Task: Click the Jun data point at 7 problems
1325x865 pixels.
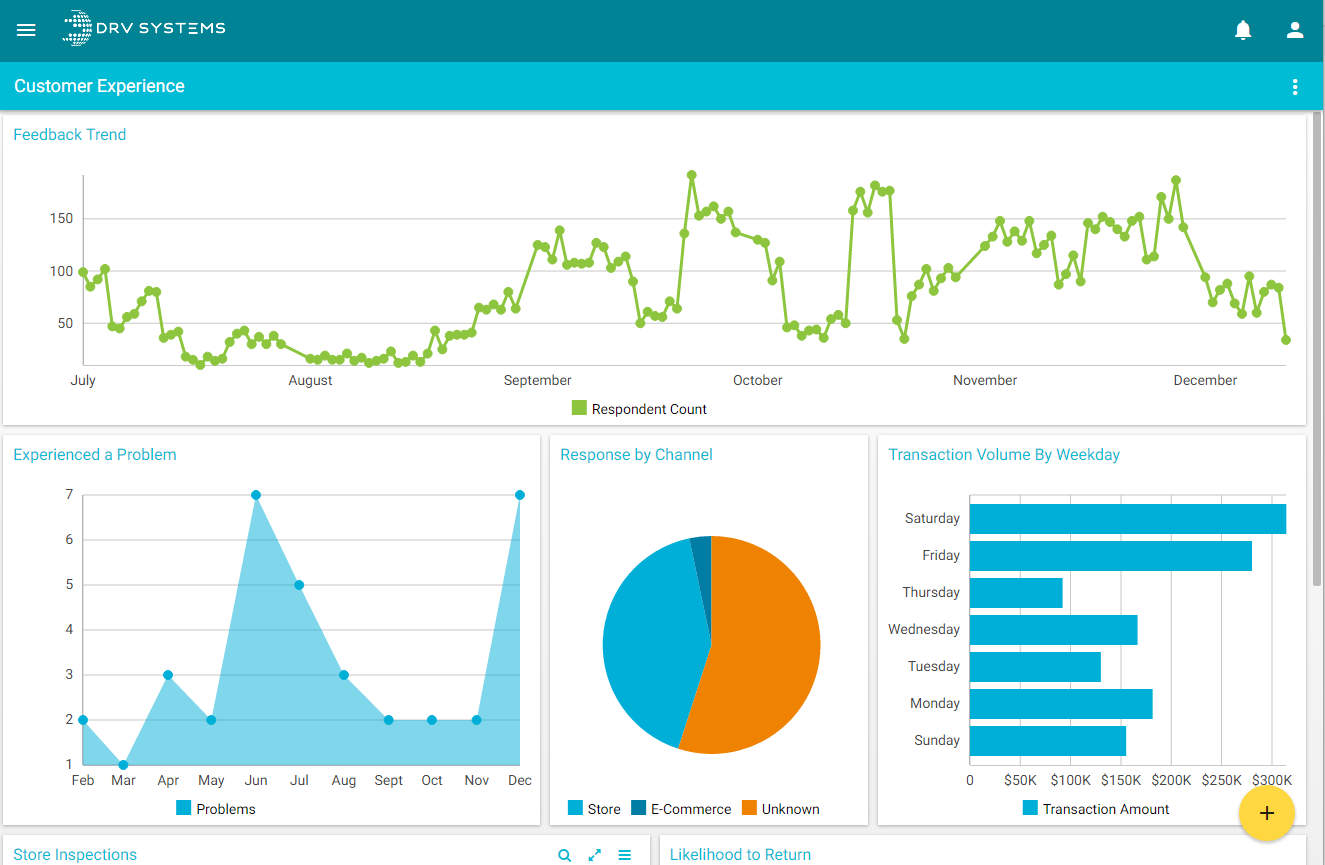Action: tap(256, 495)
